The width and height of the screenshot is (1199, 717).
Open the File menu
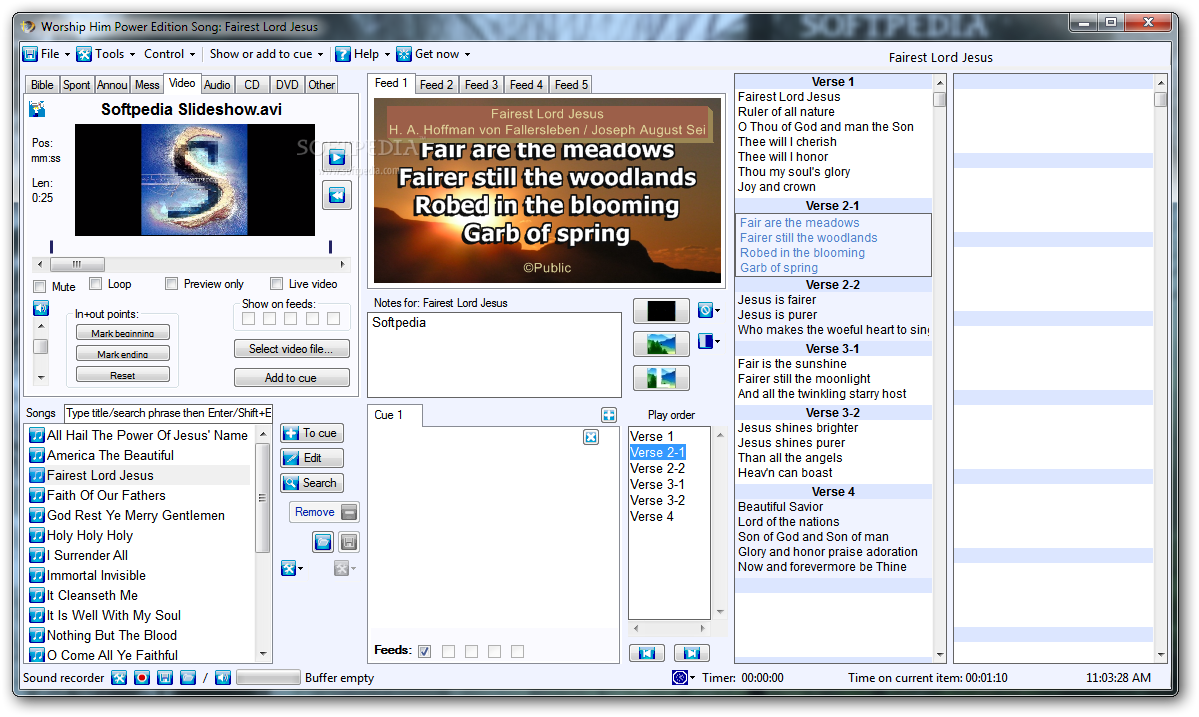pos(47,54)
